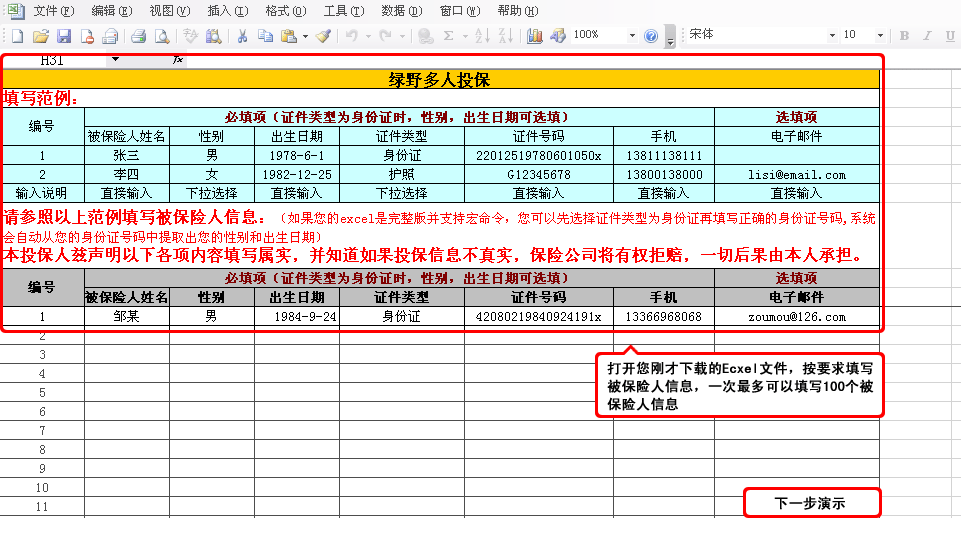Click the 下一步演示 button
Viewport: 961px width, 544px height.
pos(811,503)
